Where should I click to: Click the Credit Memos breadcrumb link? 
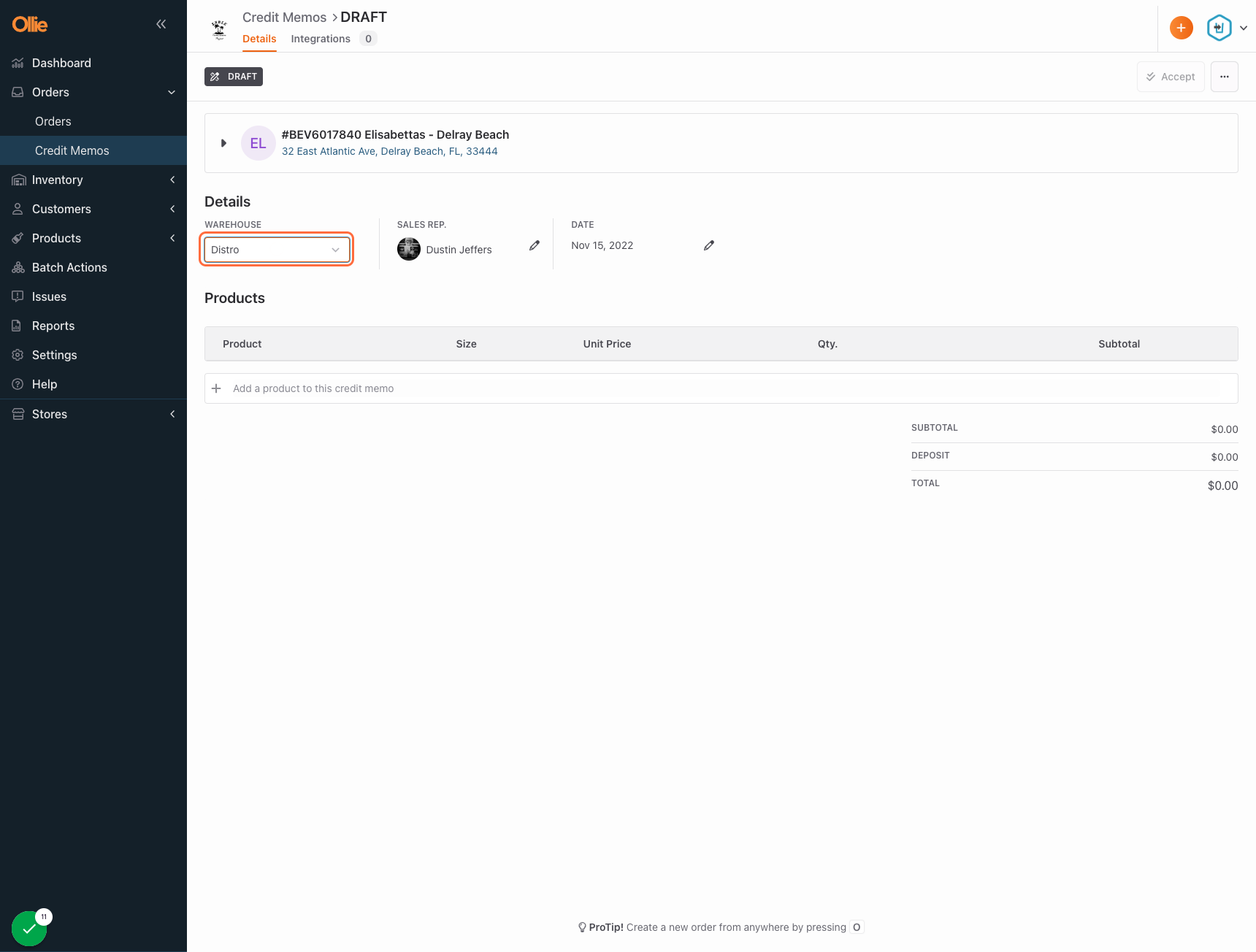285,17
